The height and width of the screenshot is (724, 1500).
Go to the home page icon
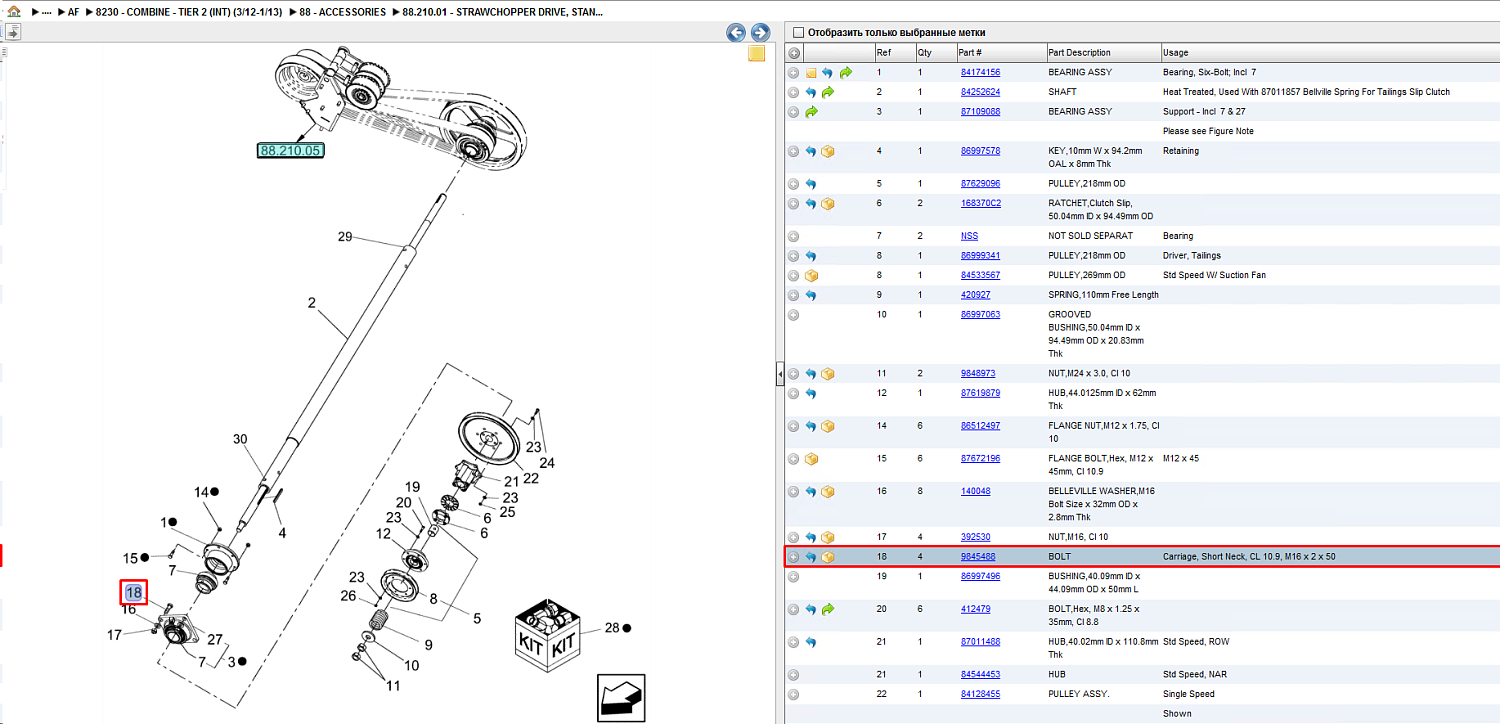14,12
